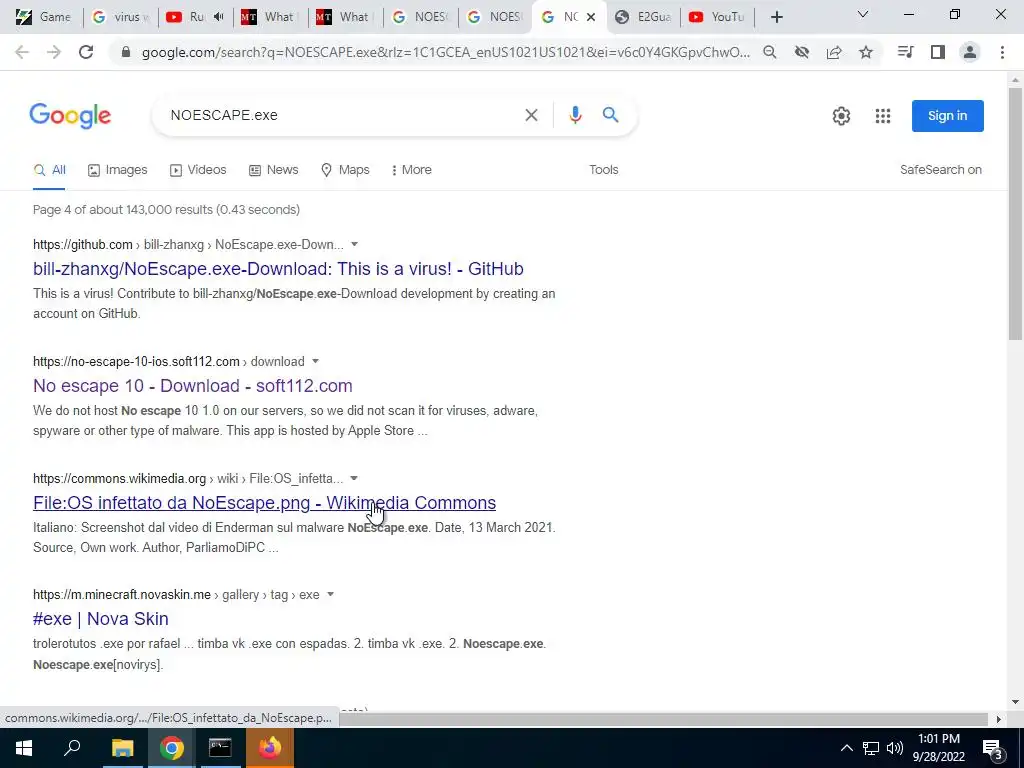This screenshot has height=768, width=1024.
Task: Open a new browser tab
Action: click(x=776, y=17)
